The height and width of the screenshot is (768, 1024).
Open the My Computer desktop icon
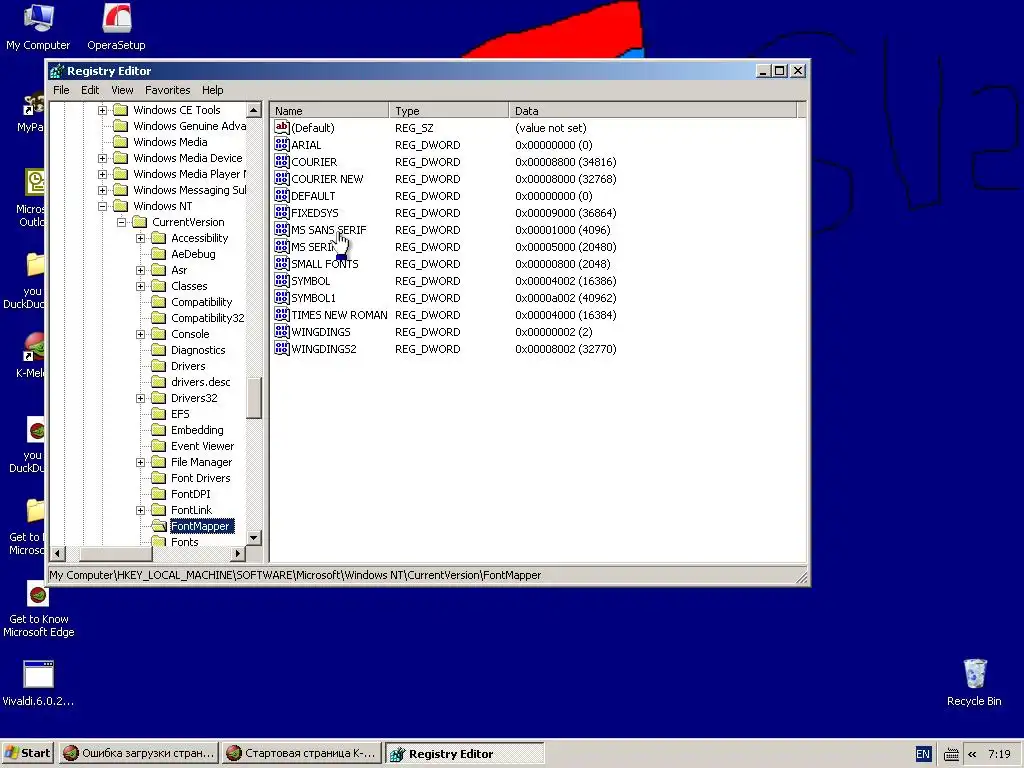tap(38, 26)
